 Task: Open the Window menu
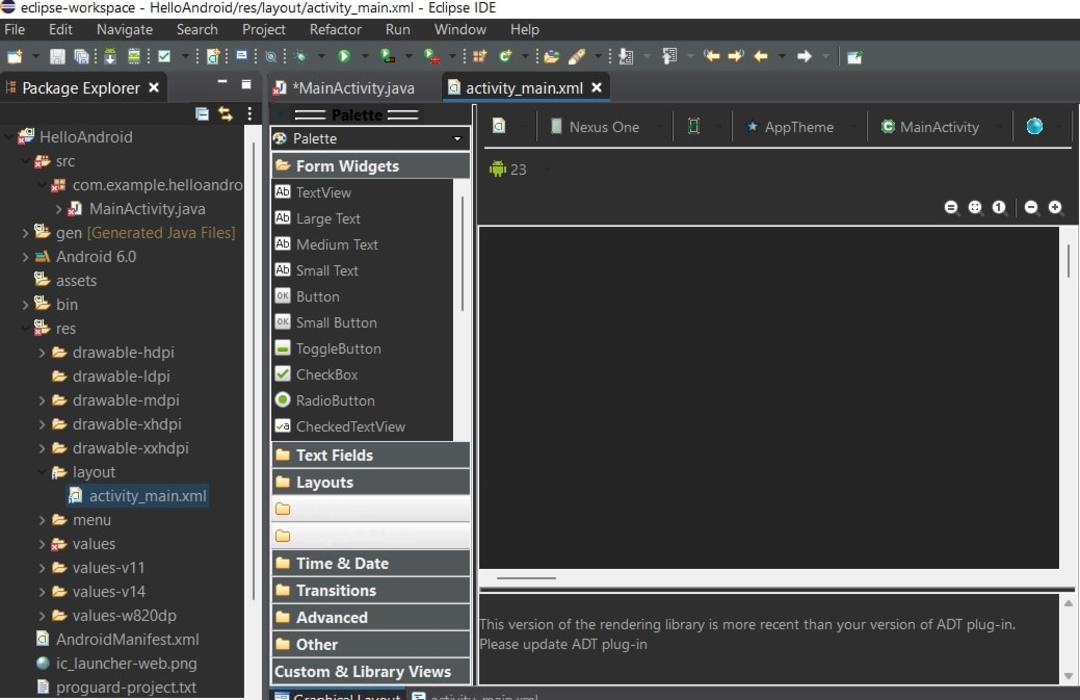(460, 30)
